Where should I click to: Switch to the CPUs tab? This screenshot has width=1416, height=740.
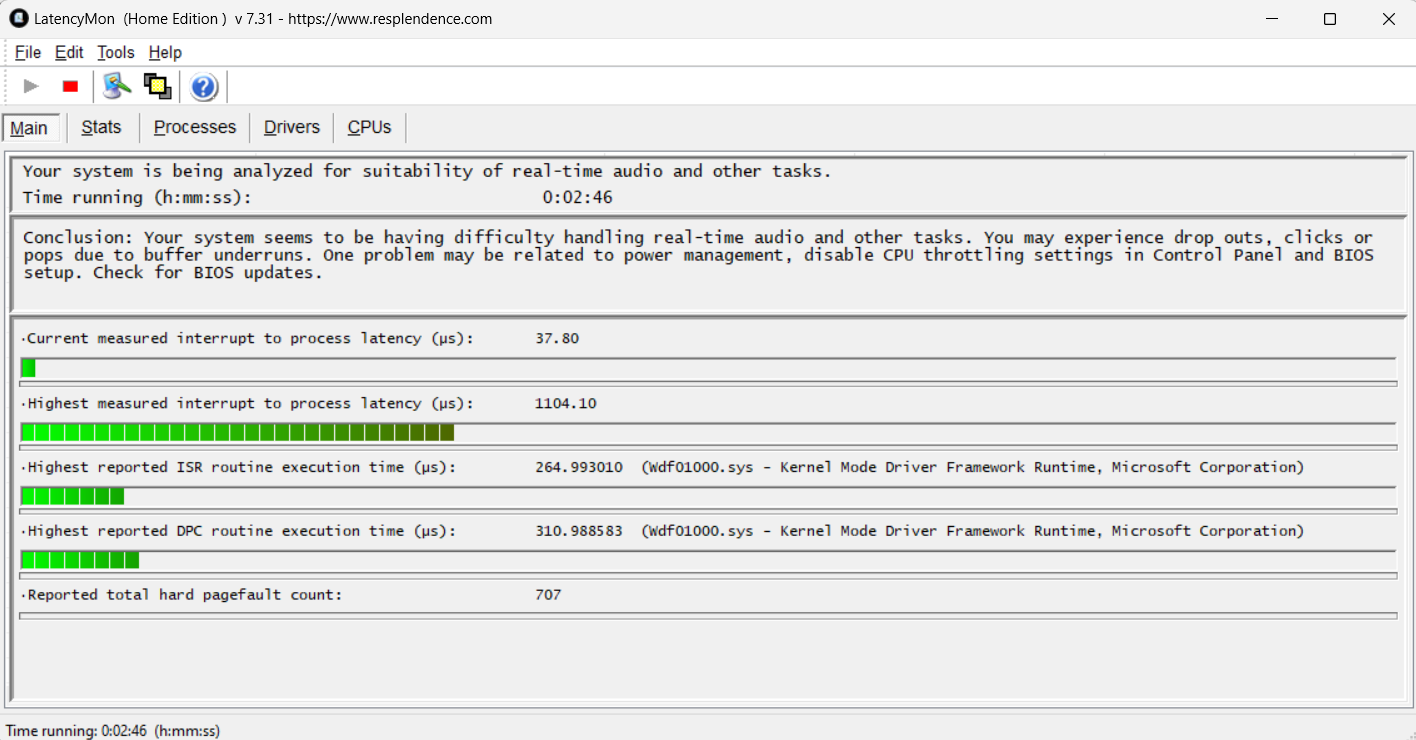click(369, 128)
